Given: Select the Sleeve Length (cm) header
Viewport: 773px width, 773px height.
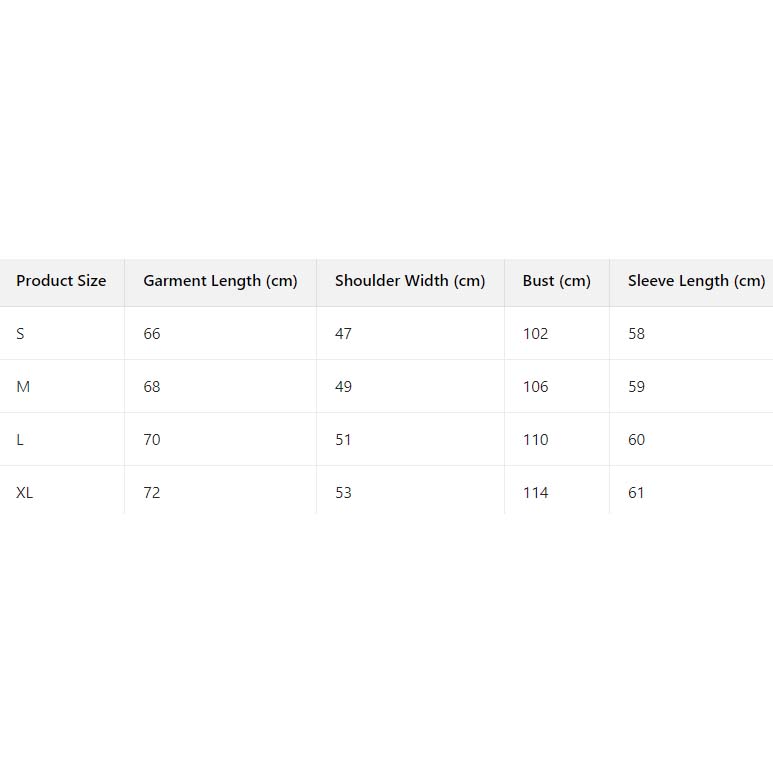Looking at the screenshot, I should pos(696,281).
